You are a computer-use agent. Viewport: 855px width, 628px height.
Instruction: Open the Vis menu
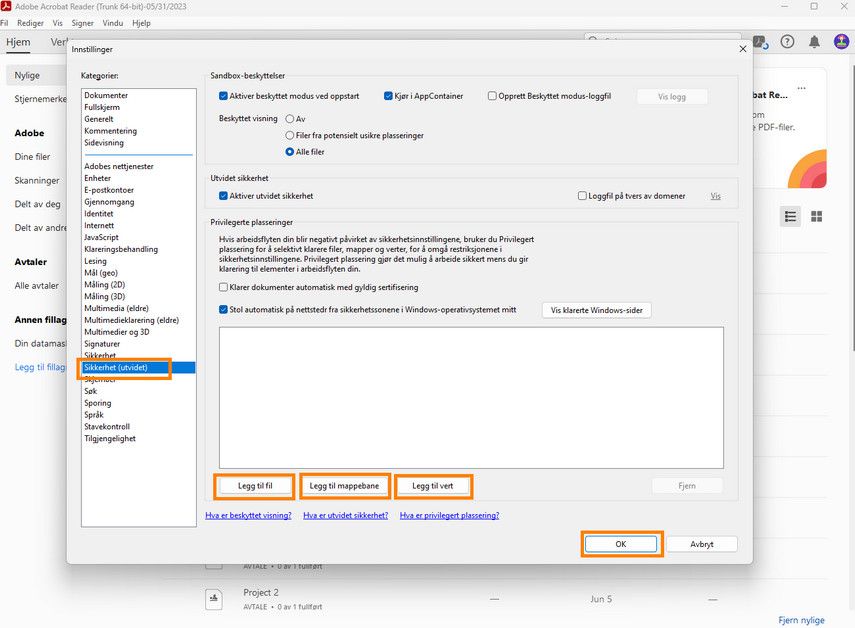coord(57,23)
